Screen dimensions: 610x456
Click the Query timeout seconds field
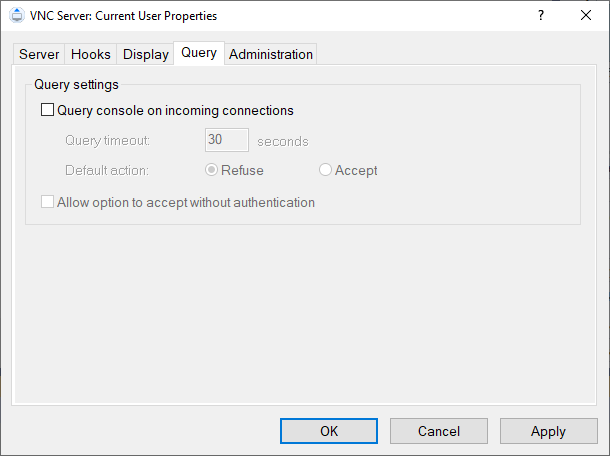point(227,140)
